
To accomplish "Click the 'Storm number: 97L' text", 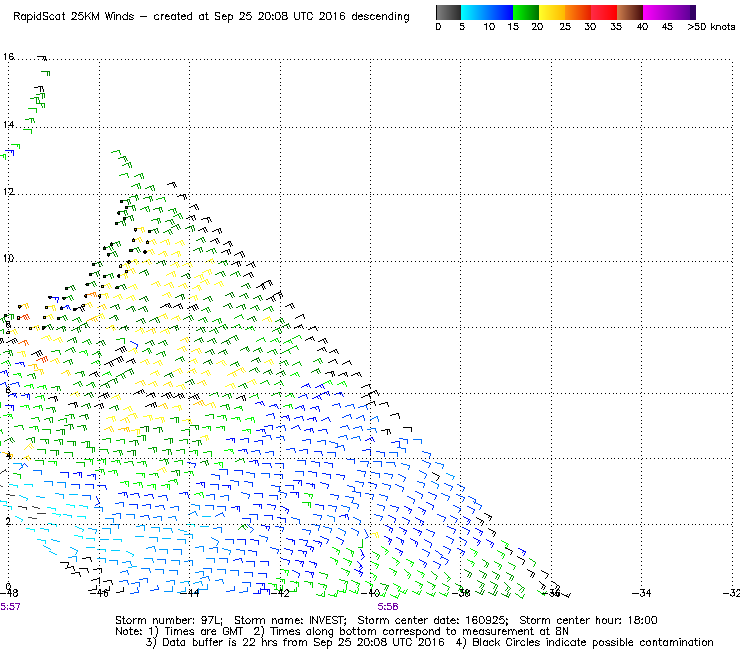I will pyautogui.click(x=169, y=620).
